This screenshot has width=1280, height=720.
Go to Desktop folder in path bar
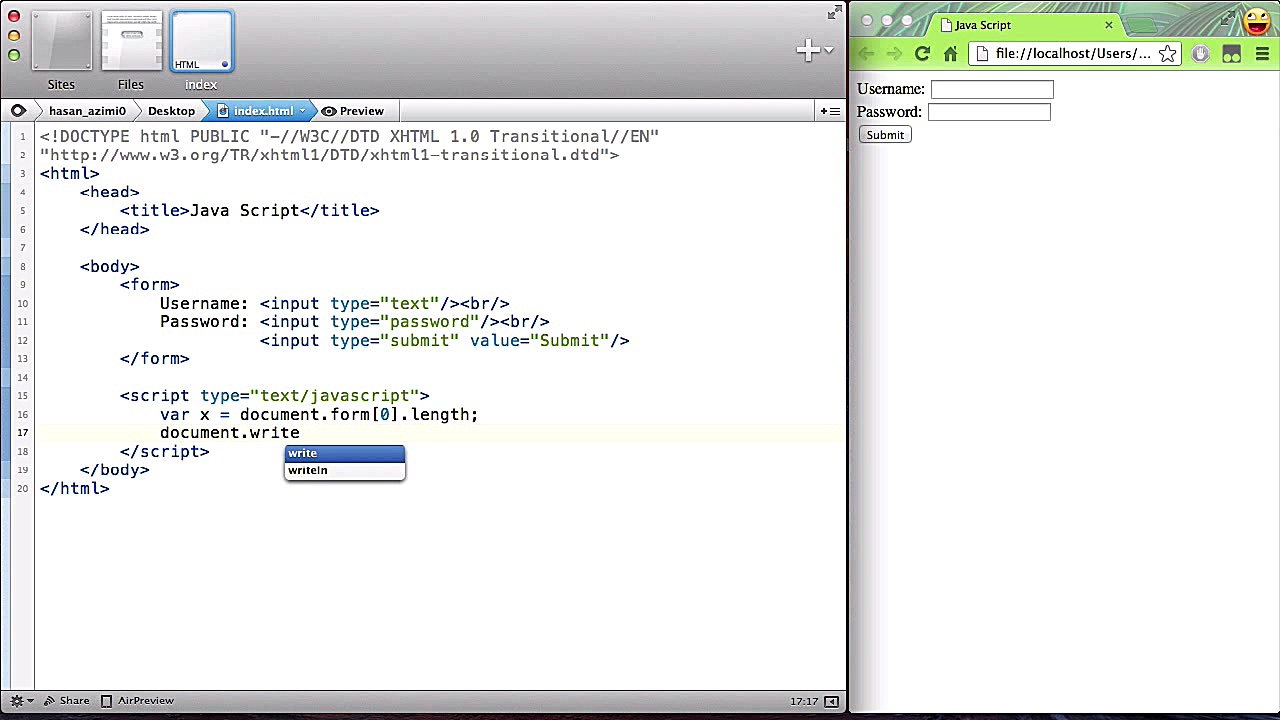tap(171, 111)
